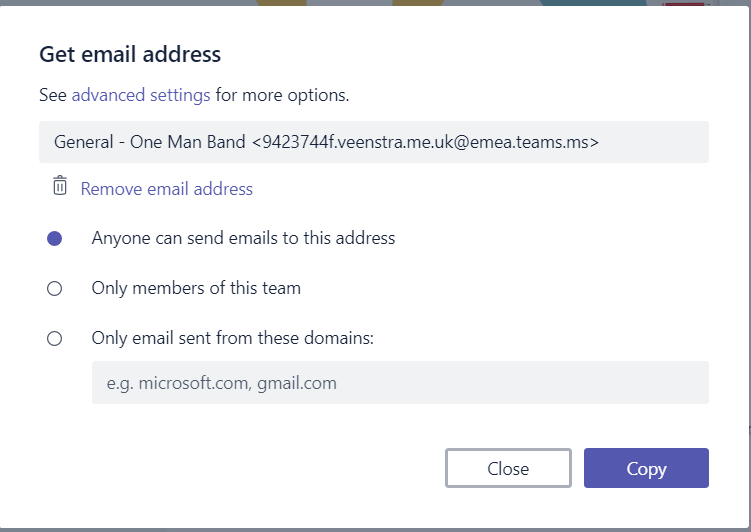Copy the email address
Screen dimensions: 751x532
(x=646, y=468)
